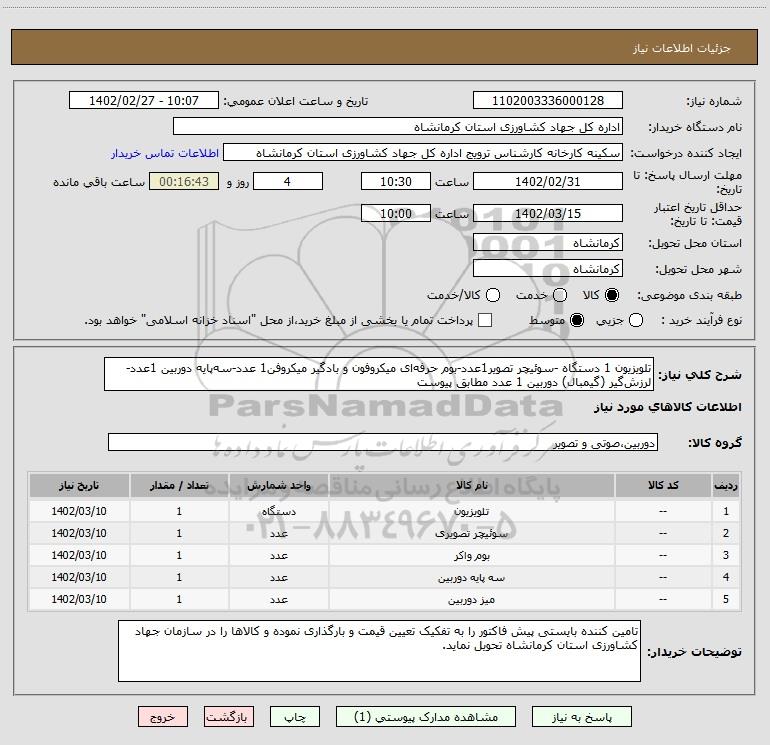The image size is (770, 745).
Task: Toggle the اسناد خزانه اسلامی payment checkbox
Action: 485,320
